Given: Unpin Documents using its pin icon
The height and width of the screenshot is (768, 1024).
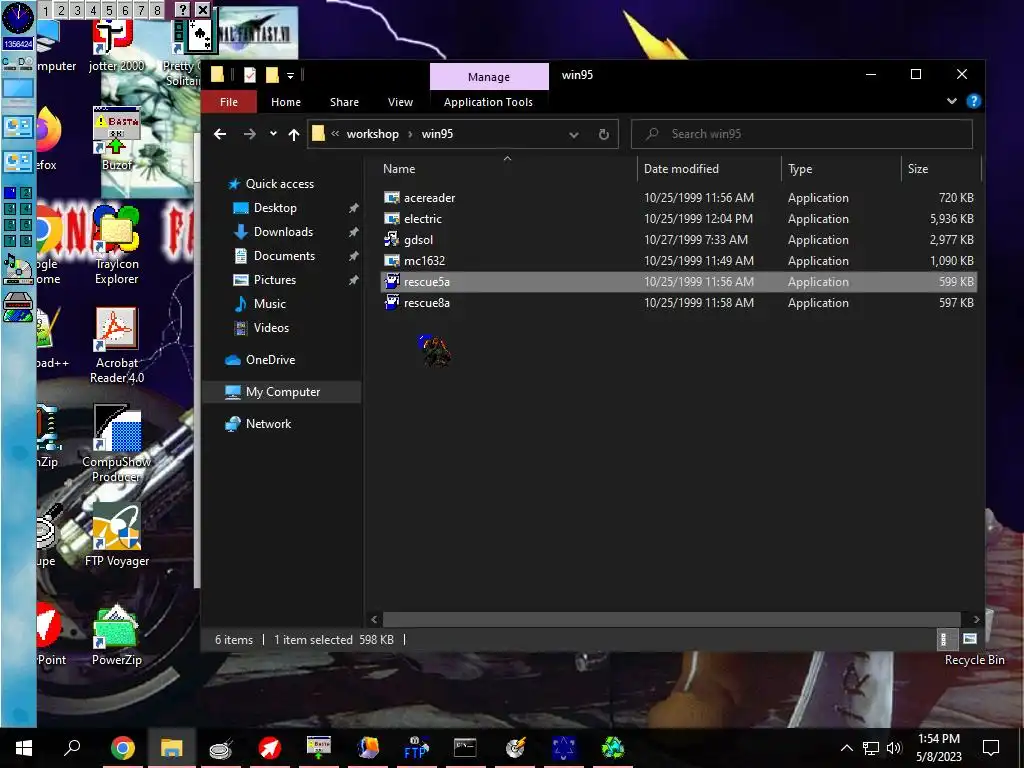Looking at the screenshot, I should pos(353,256).
